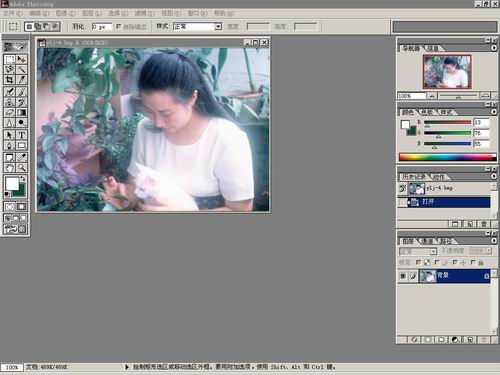Select the Magic Wand tool
Image resolution: width=500 pixels, height=375 pixels.
tap(21, 69)
